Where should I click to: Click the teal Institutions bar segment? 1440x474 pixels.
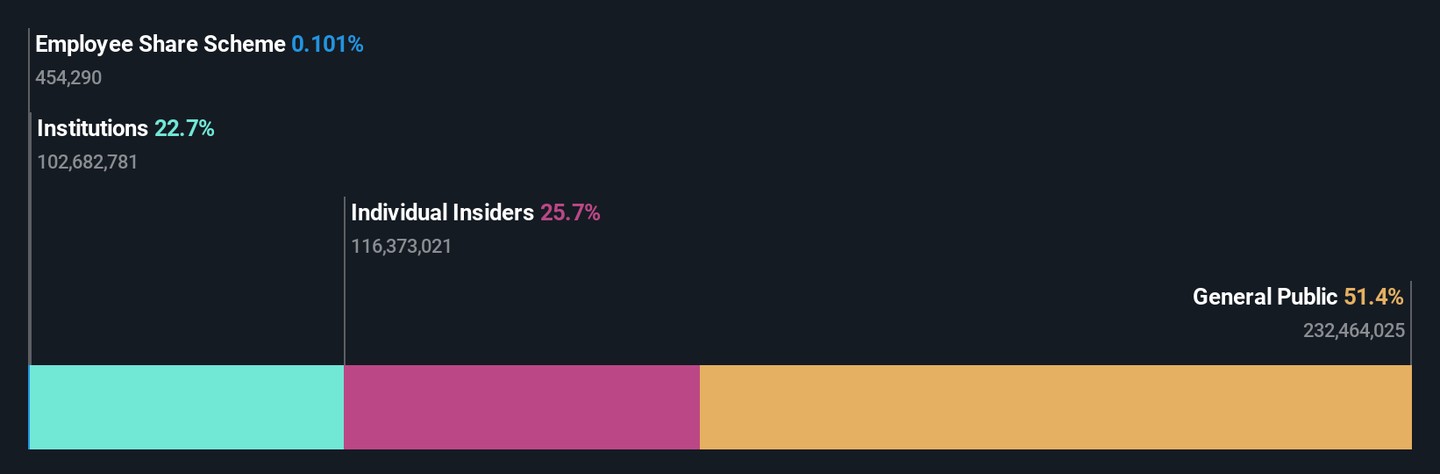tap(187, 407)
